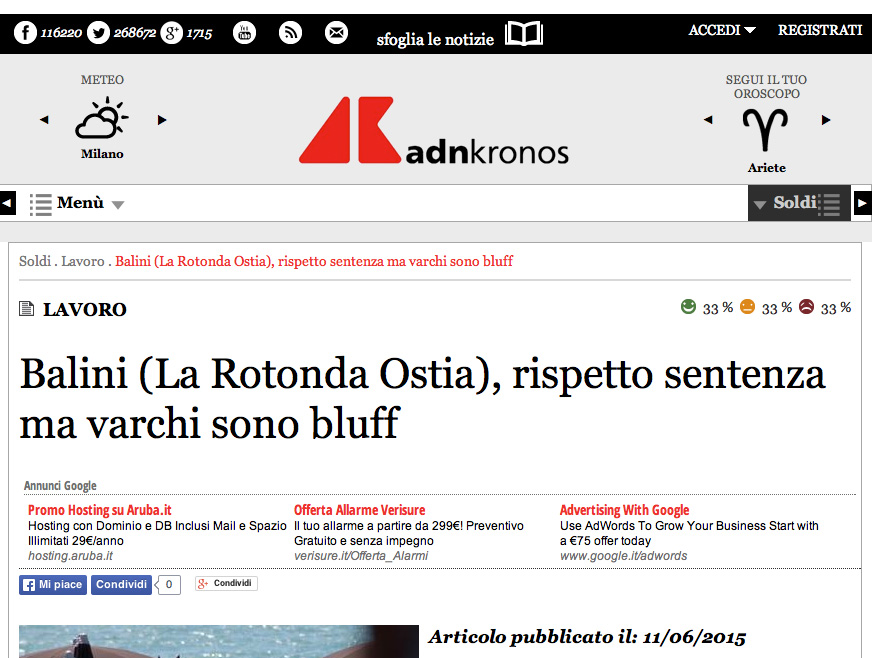This screenshot has height=658, width=872.
Task: Show previous zodiac sign in Oroscopo
Action: [x=708, y=120]
